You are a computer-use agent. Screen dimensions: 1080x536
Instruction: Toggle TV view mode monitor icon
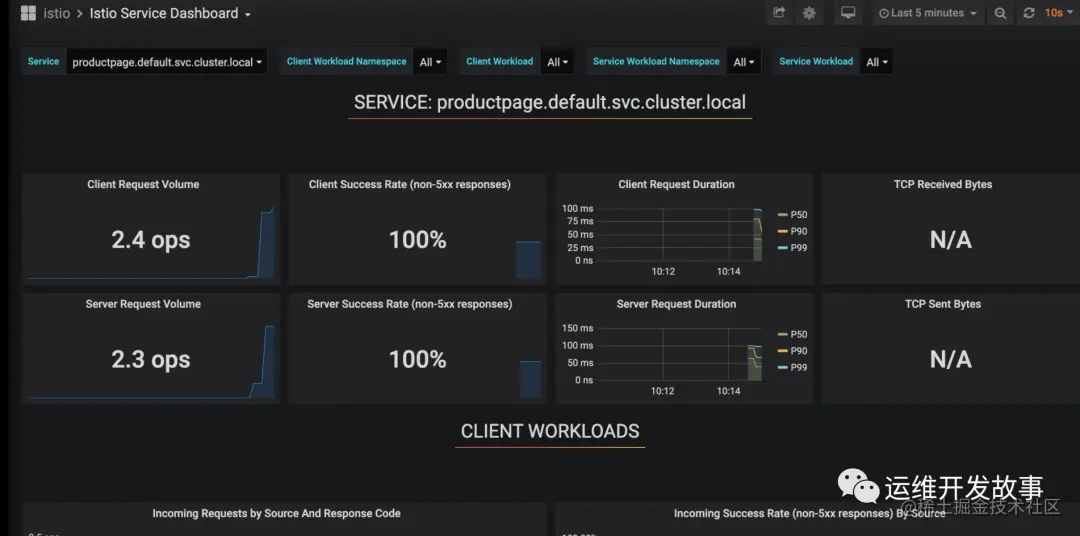click(848, 13)
